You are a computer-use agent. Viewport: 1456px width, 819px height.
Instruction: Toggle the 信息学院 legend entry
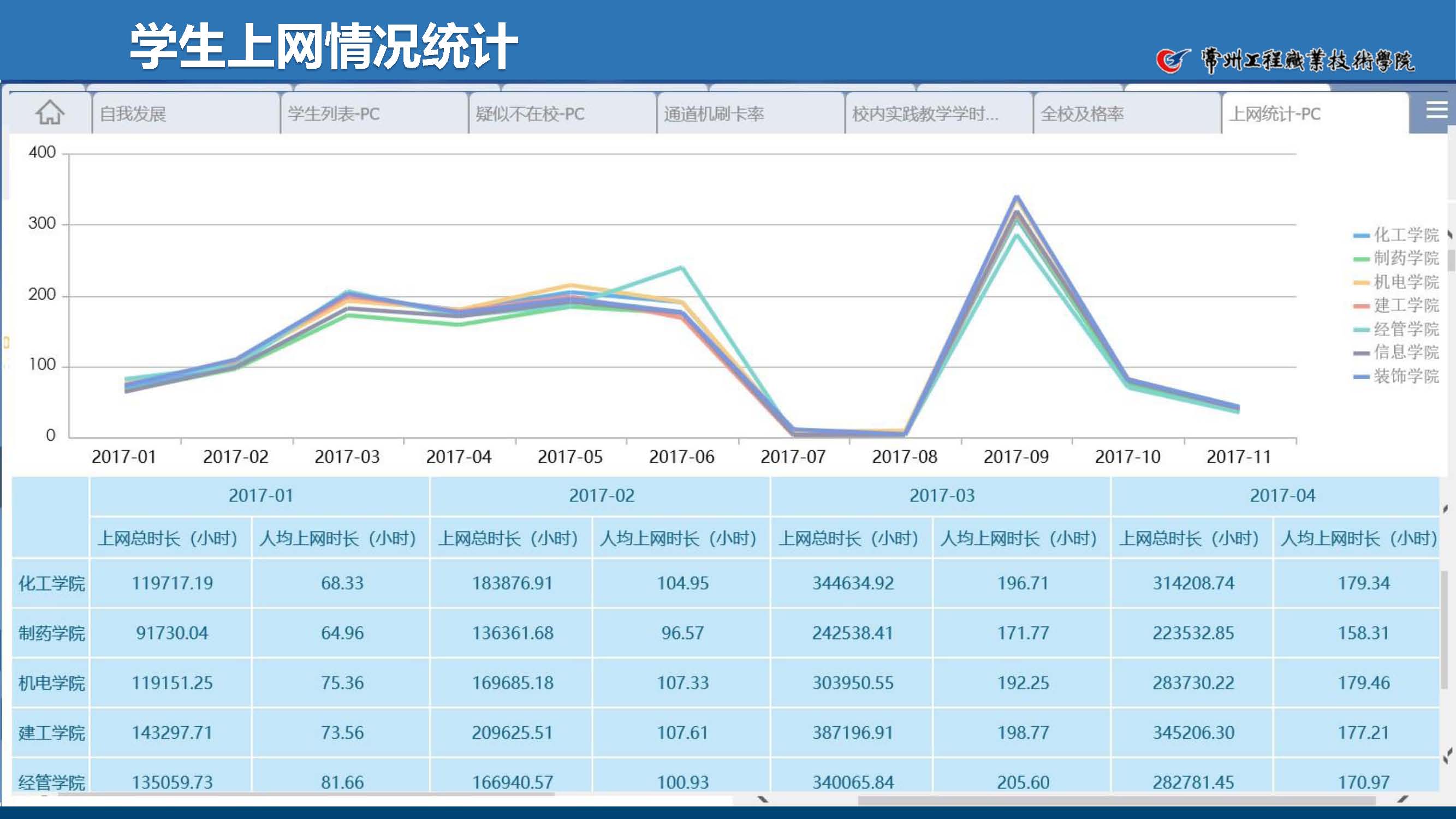[x=1406, y=352]
